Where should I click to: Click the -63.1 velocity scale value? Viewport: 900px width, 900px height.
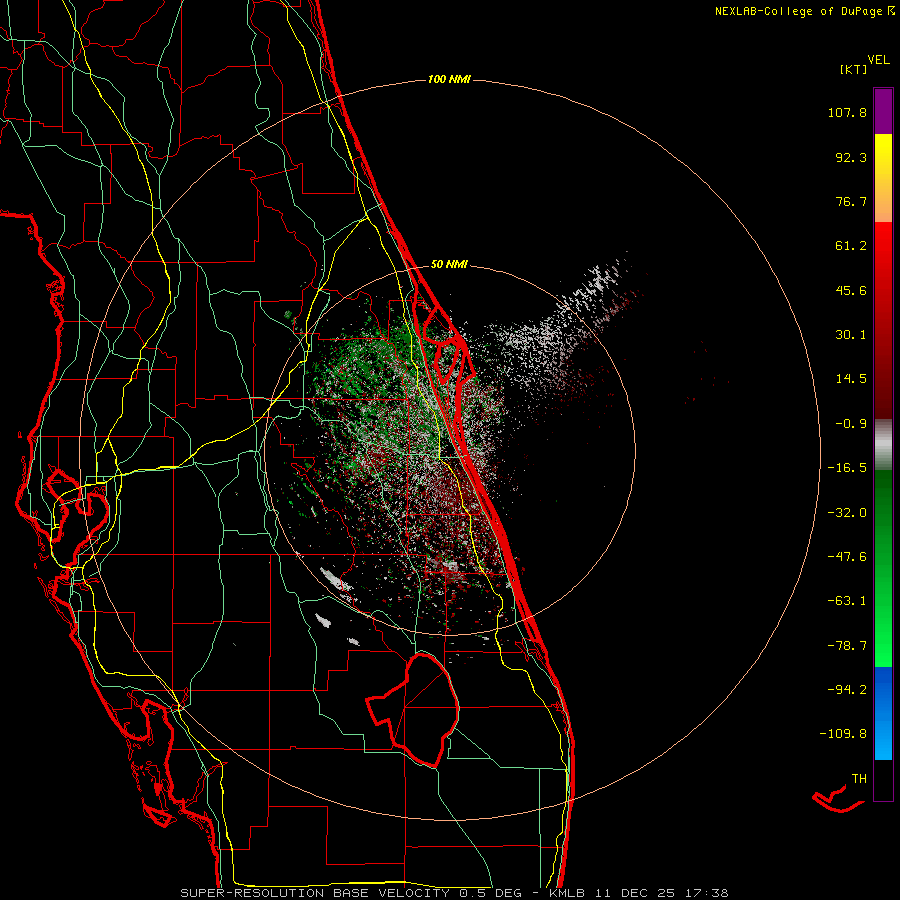point(847,601)
